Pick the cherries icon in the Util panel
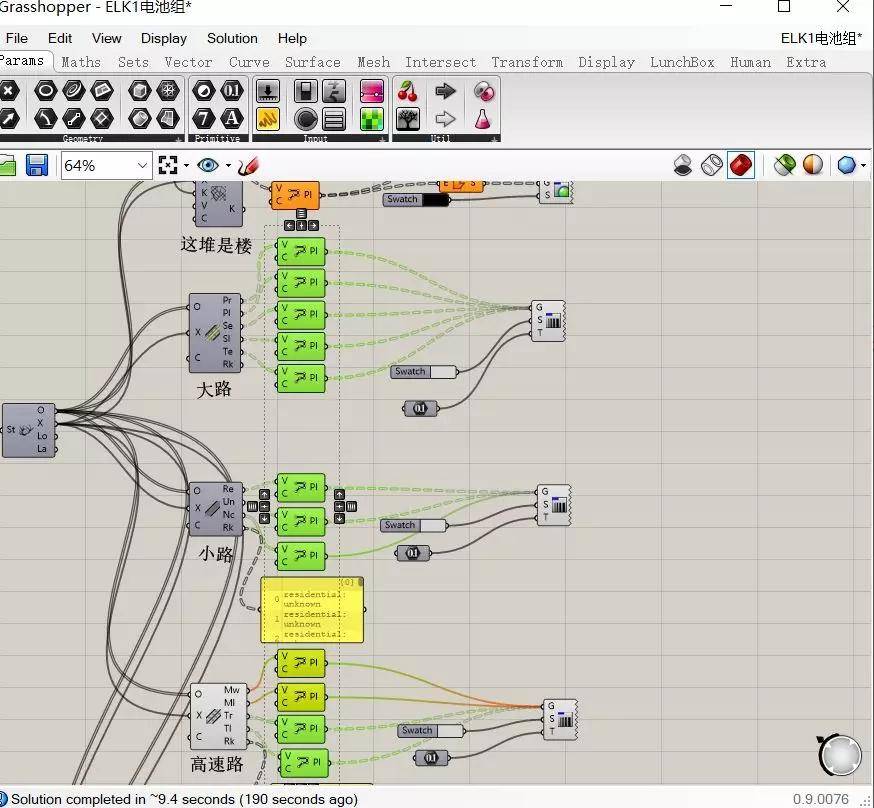This screenshot has width=874, height=808. click(x=407, y=92)
